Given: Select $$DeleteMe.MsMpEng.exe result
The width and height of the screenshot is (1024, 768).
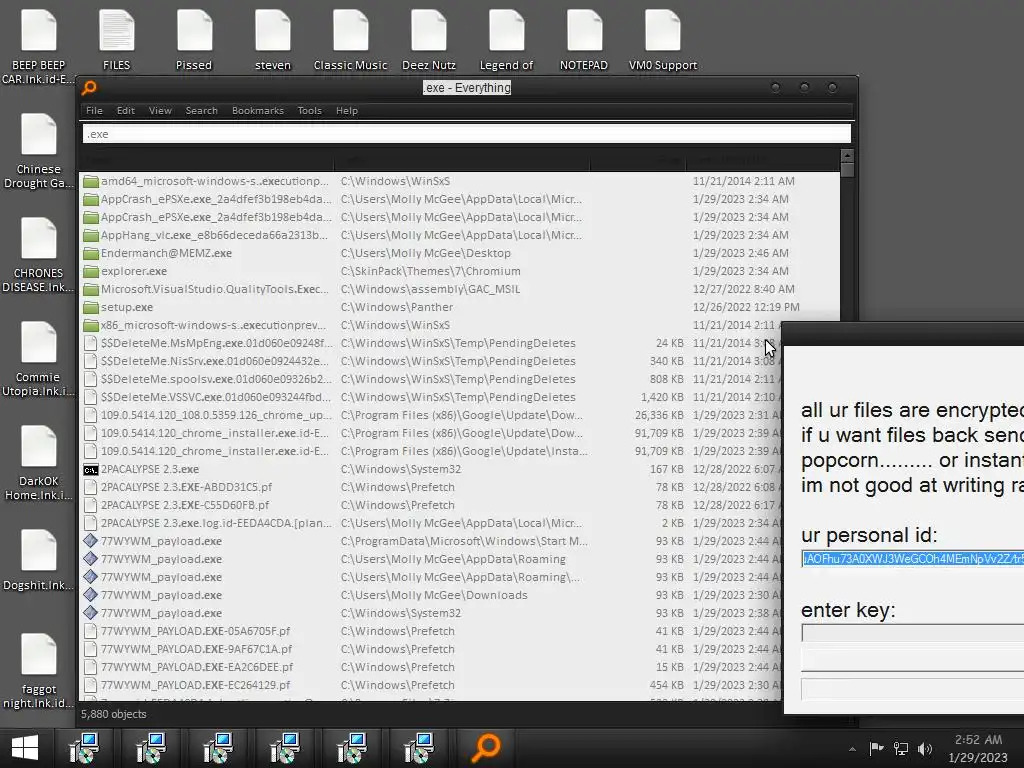Looking at the screenshot, I should tap(430, 343).
